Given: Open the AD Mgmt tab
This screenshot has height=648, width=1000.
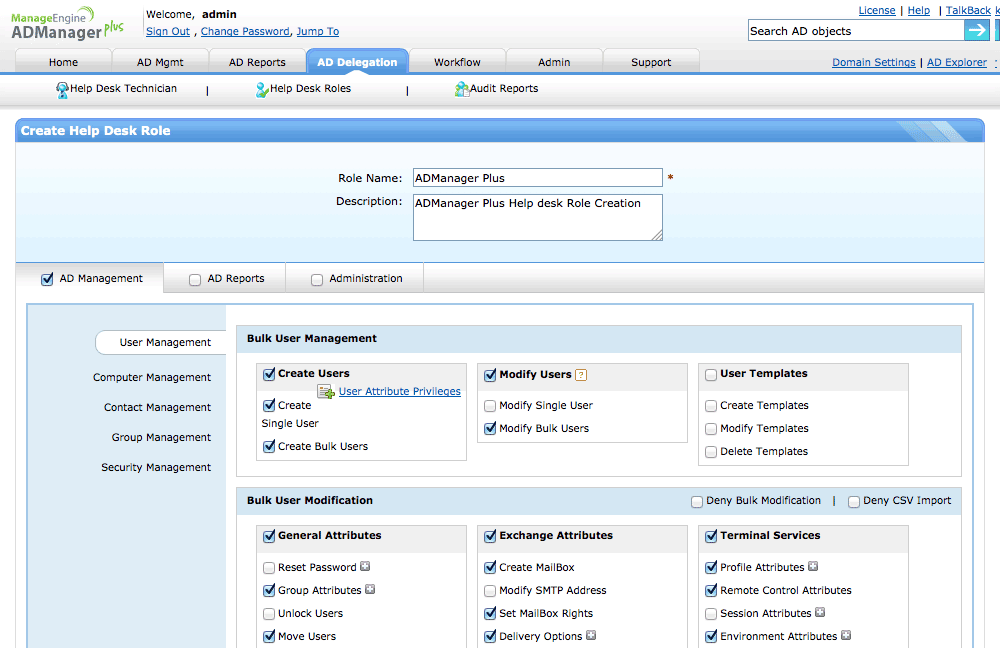Looking at the screenshot, I should click(160, 62).
